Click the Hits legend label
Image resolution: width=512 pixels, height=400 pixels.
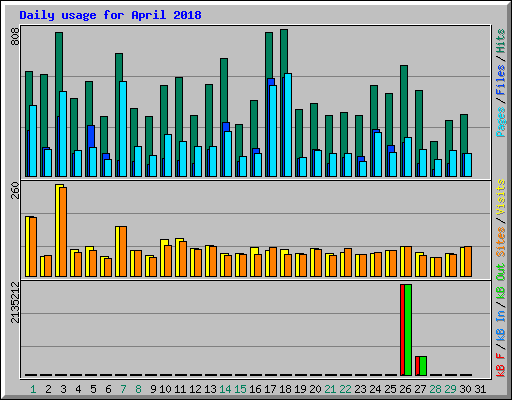pos(501,41)
